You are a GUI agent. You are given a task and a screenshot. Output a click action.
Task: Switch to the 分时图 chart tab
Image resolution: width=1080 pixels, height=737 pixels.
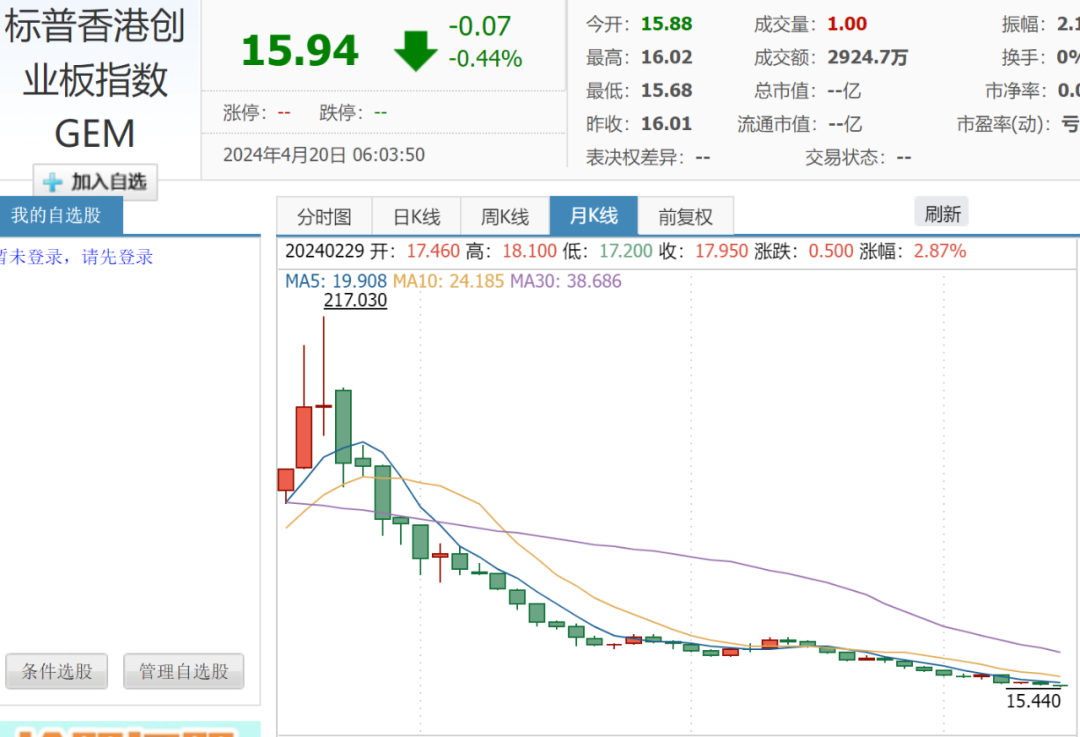pyautogui.click(x=324, y=217)
